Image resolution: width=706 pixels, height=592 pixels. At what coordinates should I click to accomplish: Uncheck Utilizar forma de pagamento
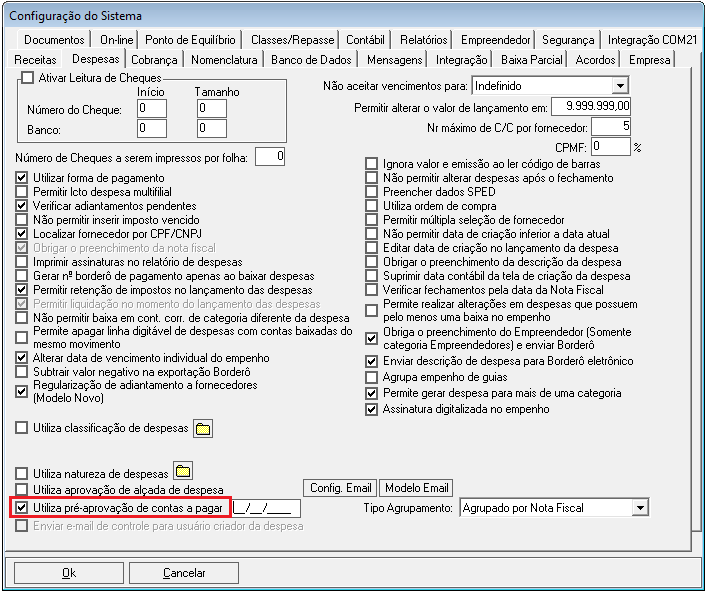tap(21, 178)
